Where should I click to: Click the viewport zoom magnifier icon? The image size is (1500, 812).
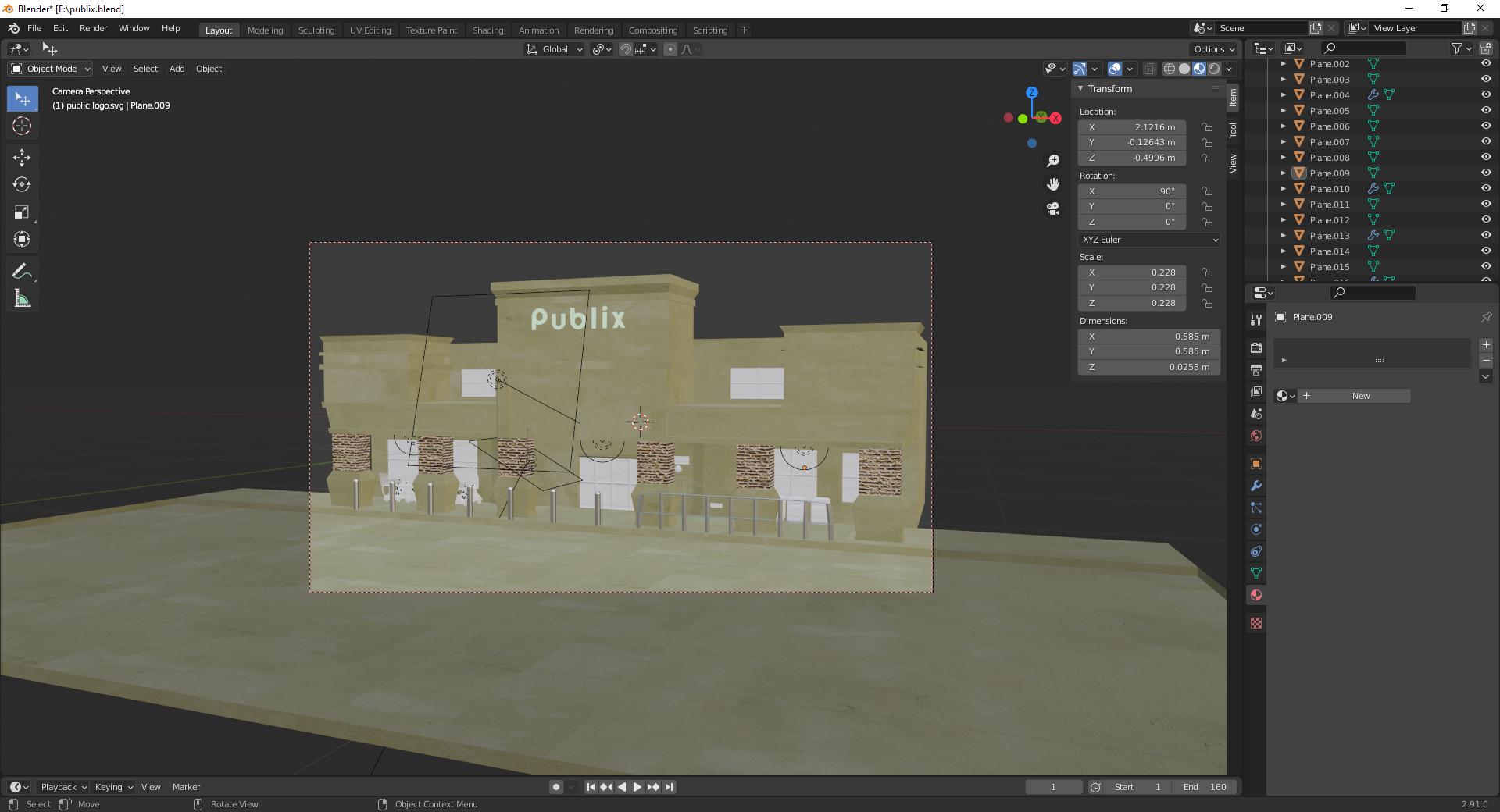coord(1053,161)
